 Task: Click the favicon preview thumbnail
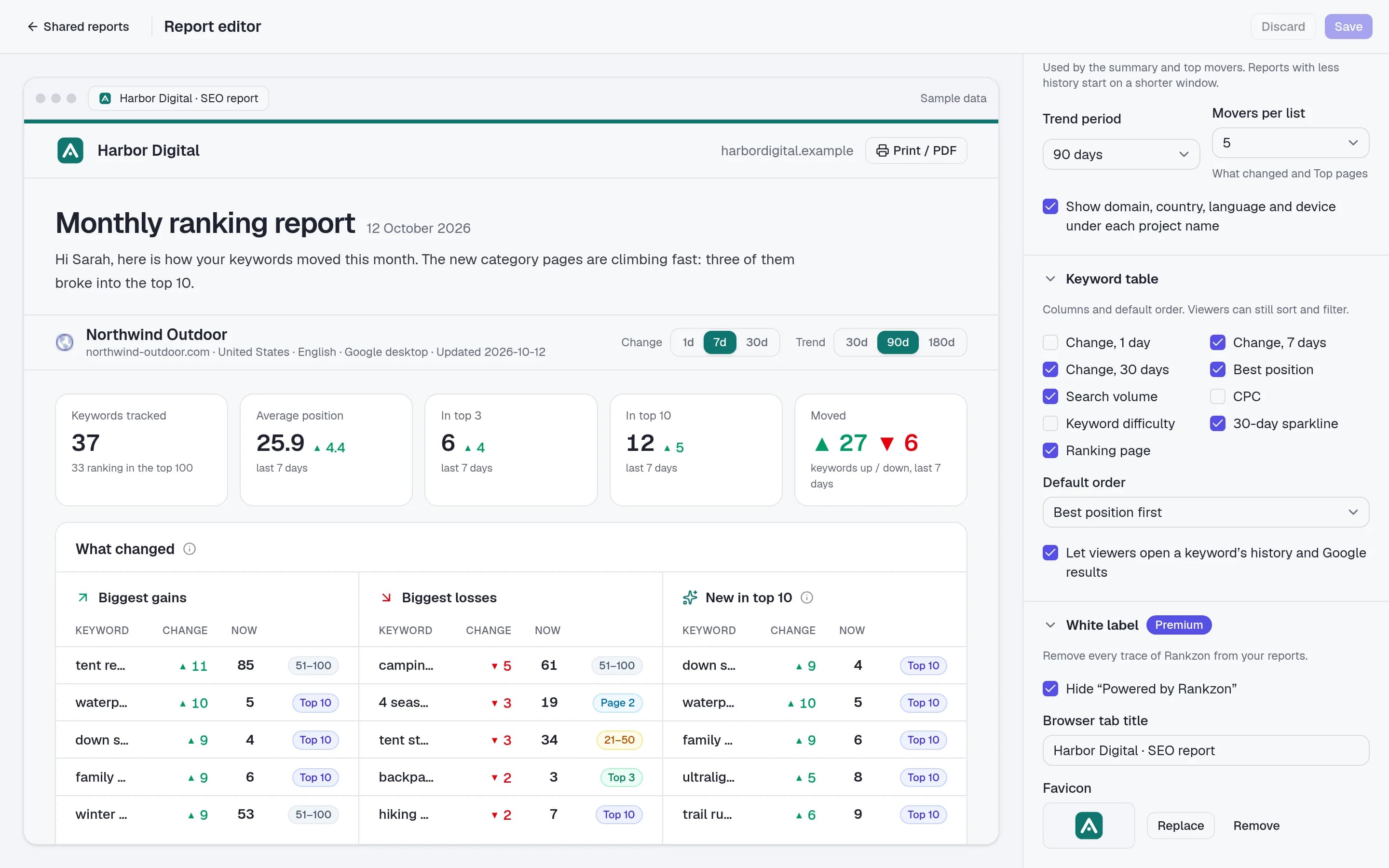tap(1088, 826)
